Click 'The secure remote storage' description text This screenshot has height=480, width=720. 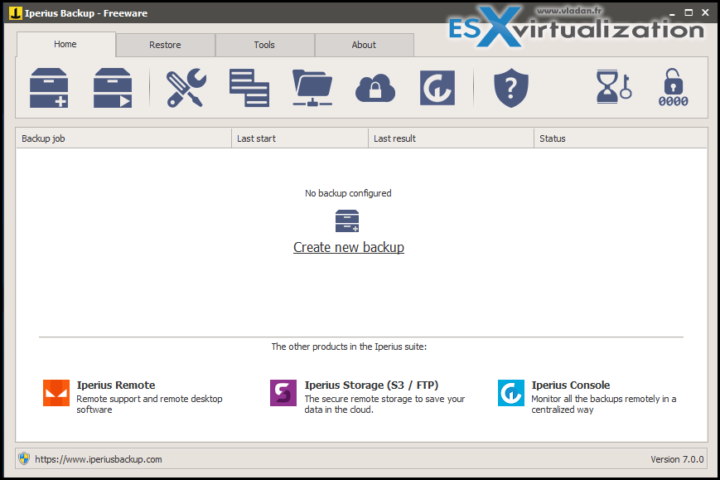[384, 404]
